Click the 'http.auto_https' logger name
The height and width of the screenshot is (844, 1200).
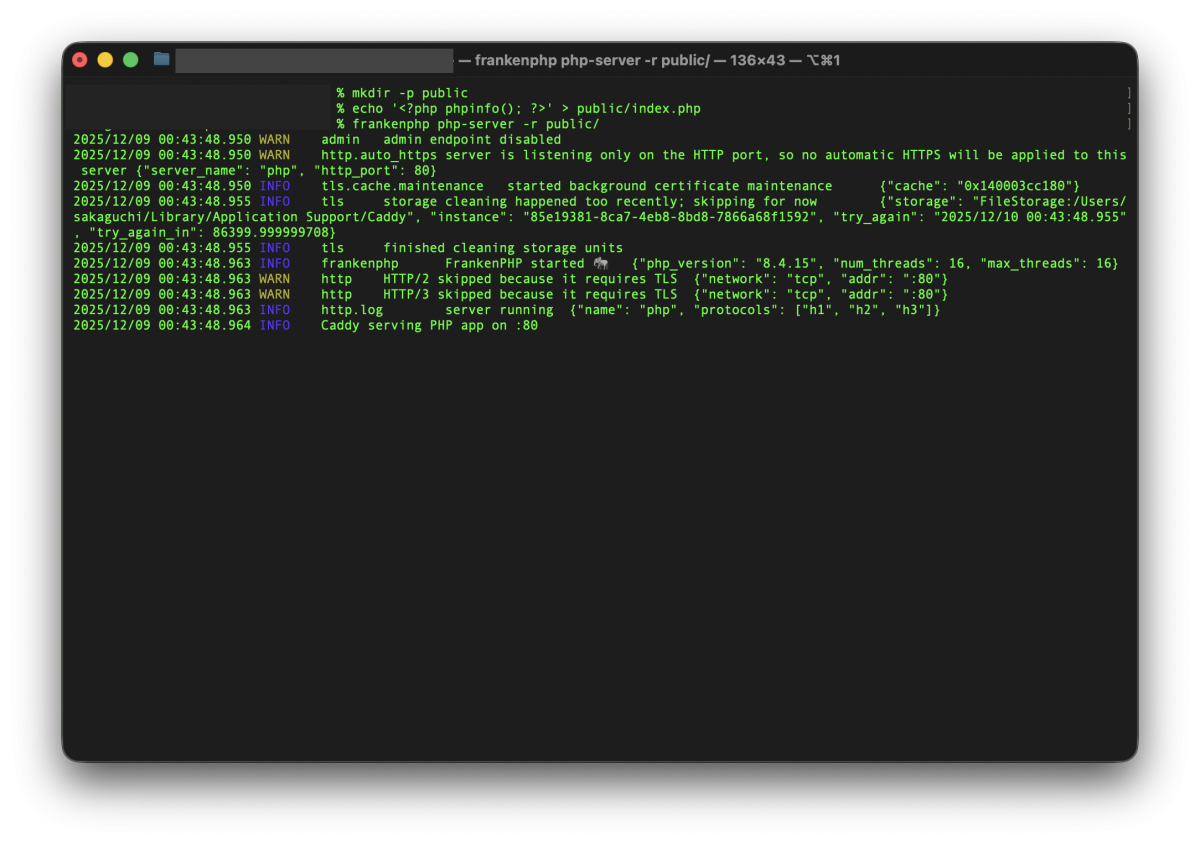(379, 155)
